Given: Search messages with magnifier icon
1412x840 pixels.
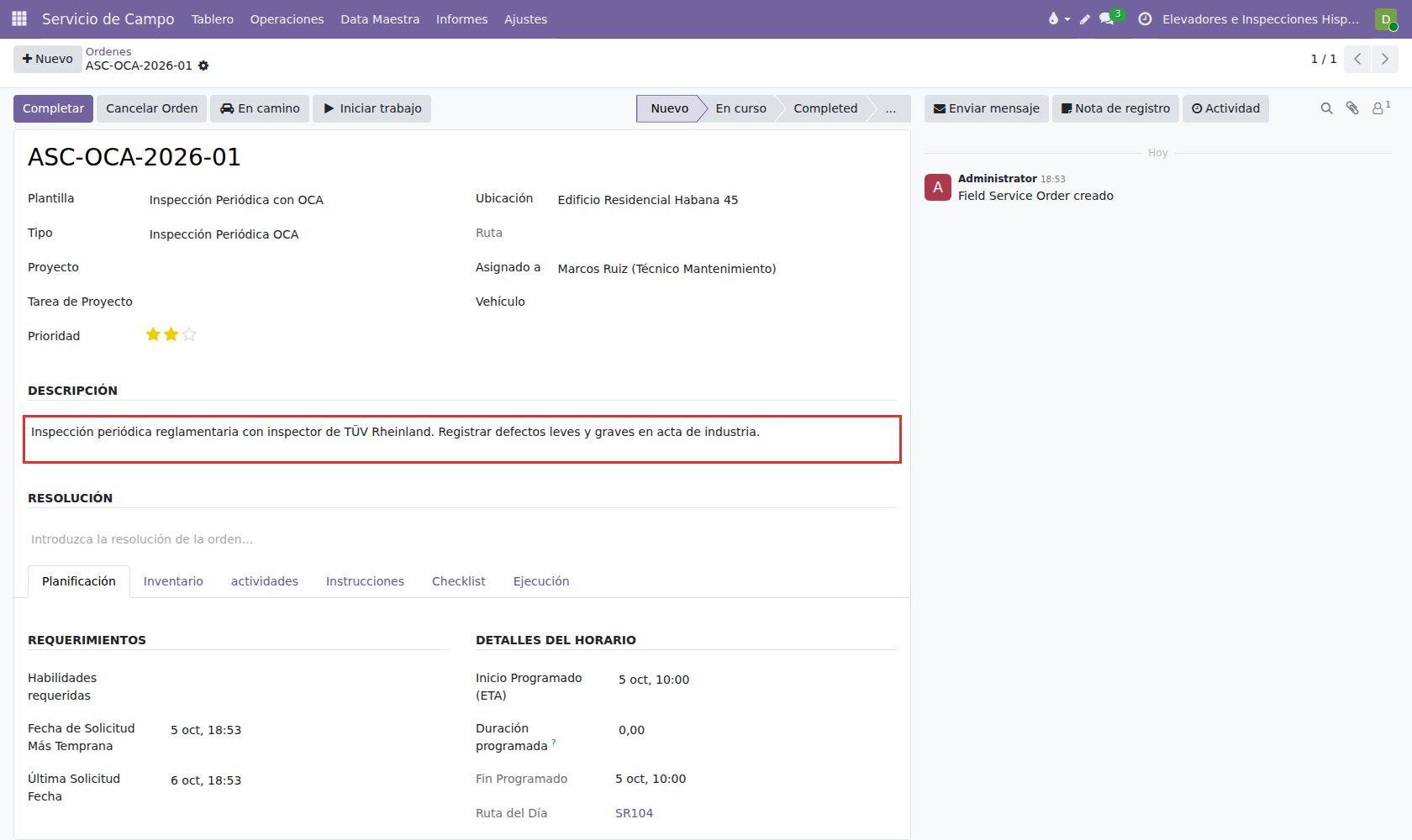Looking at the screenshot, I should (x=1326, y=108).
